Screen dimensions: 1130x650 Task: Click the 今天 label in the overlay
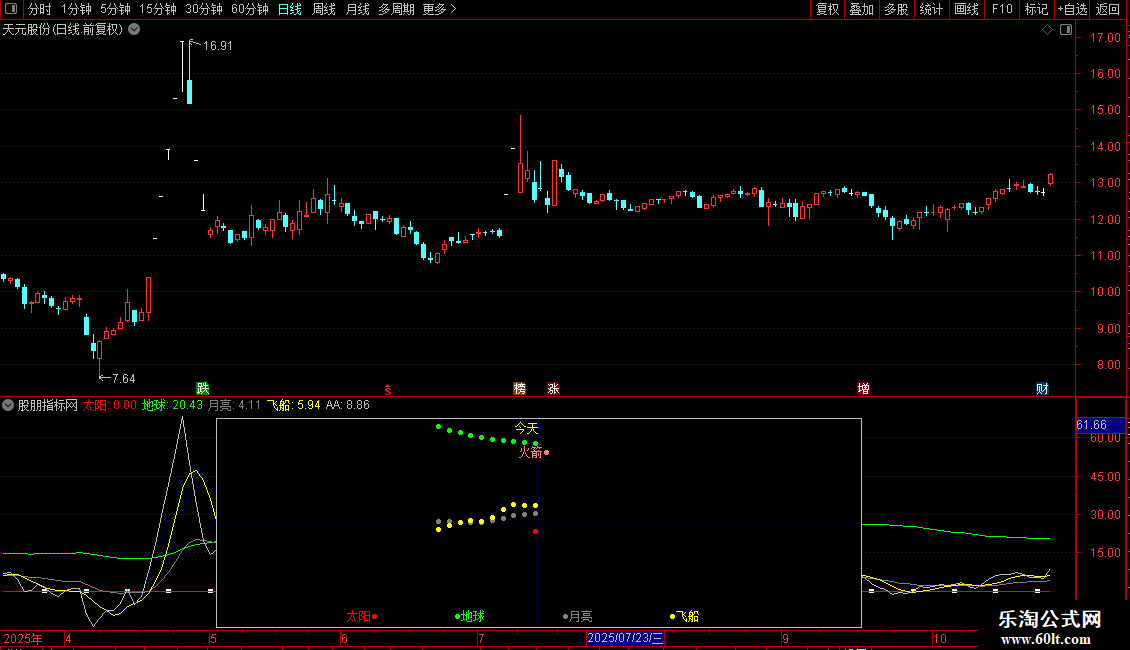coord(526,428)
